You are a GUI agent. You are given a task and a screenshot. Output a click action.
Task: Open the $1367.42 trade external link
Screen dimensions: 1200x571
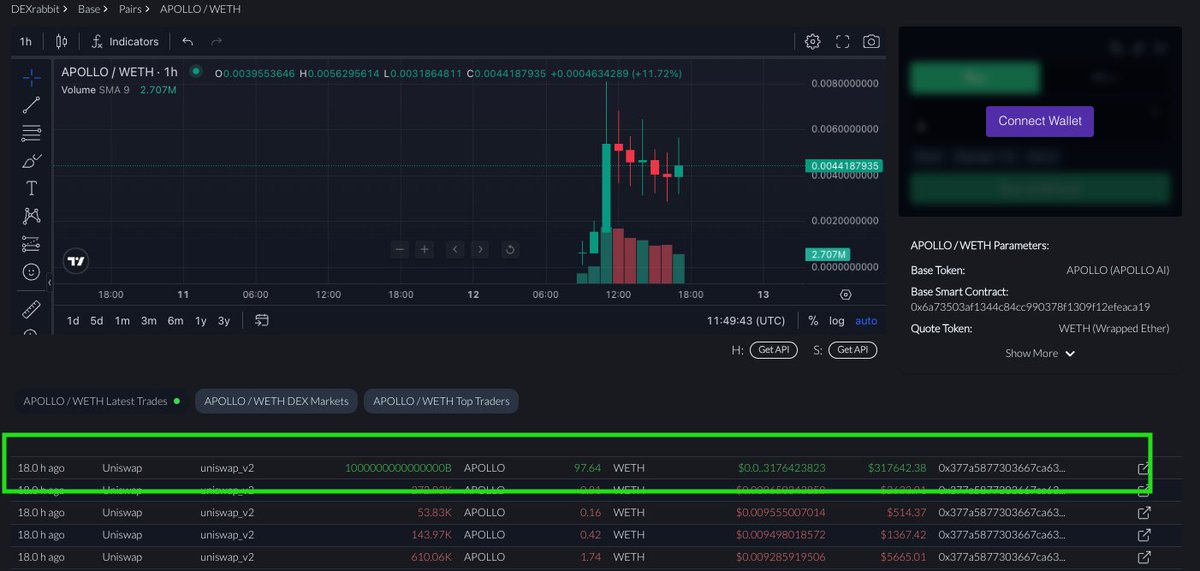point(1144,535)
